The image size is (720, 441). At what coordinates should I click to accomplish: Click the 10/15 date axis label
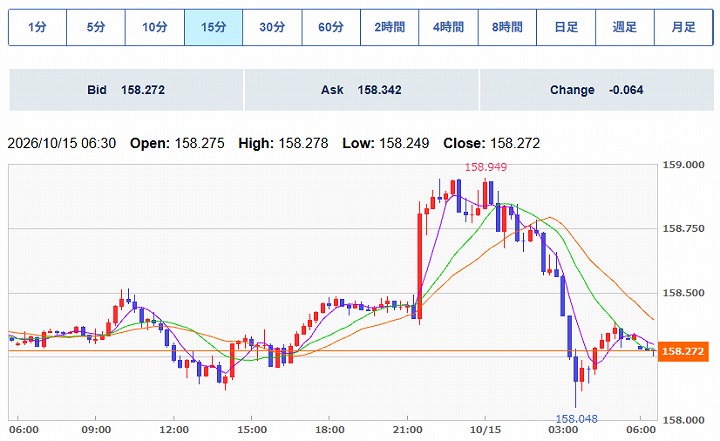coord(485,430)
